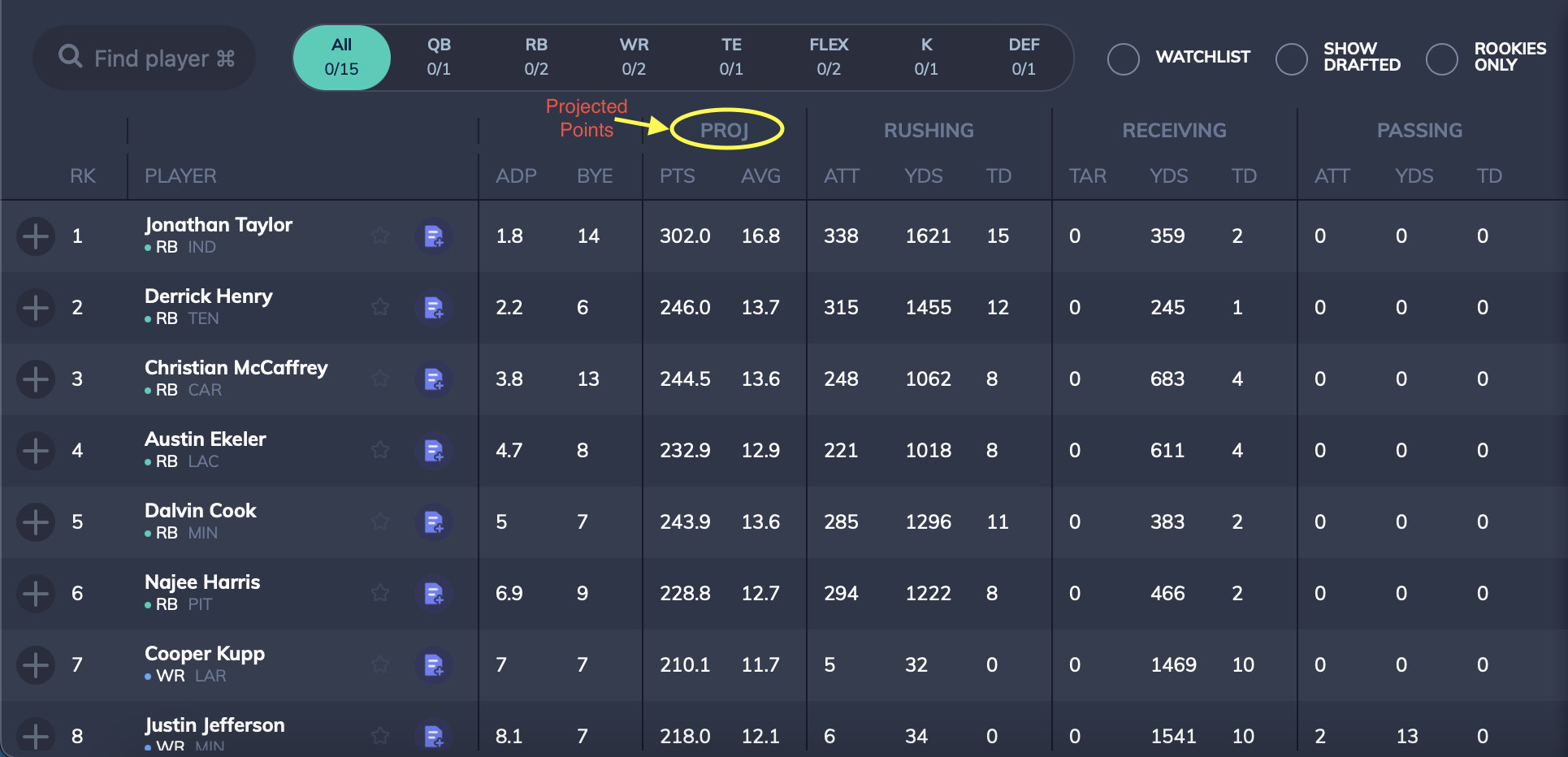Image resolution: width=1568 pixels, height=757 pixels.
Task: Select the FLEX position tab
Action: tap(829, 57)
